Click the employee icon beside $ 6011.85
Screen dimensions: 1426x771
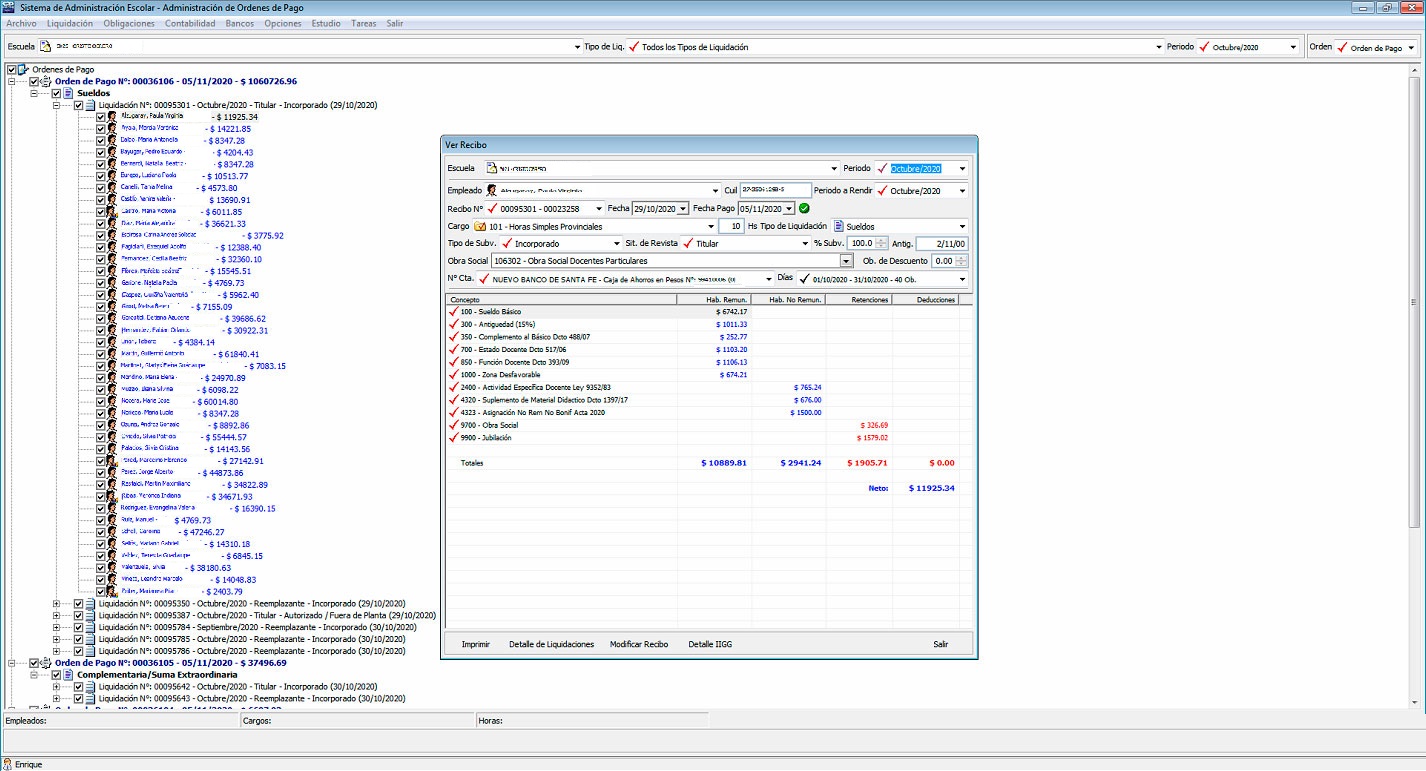pyautogui.click(x=112, y=212)
